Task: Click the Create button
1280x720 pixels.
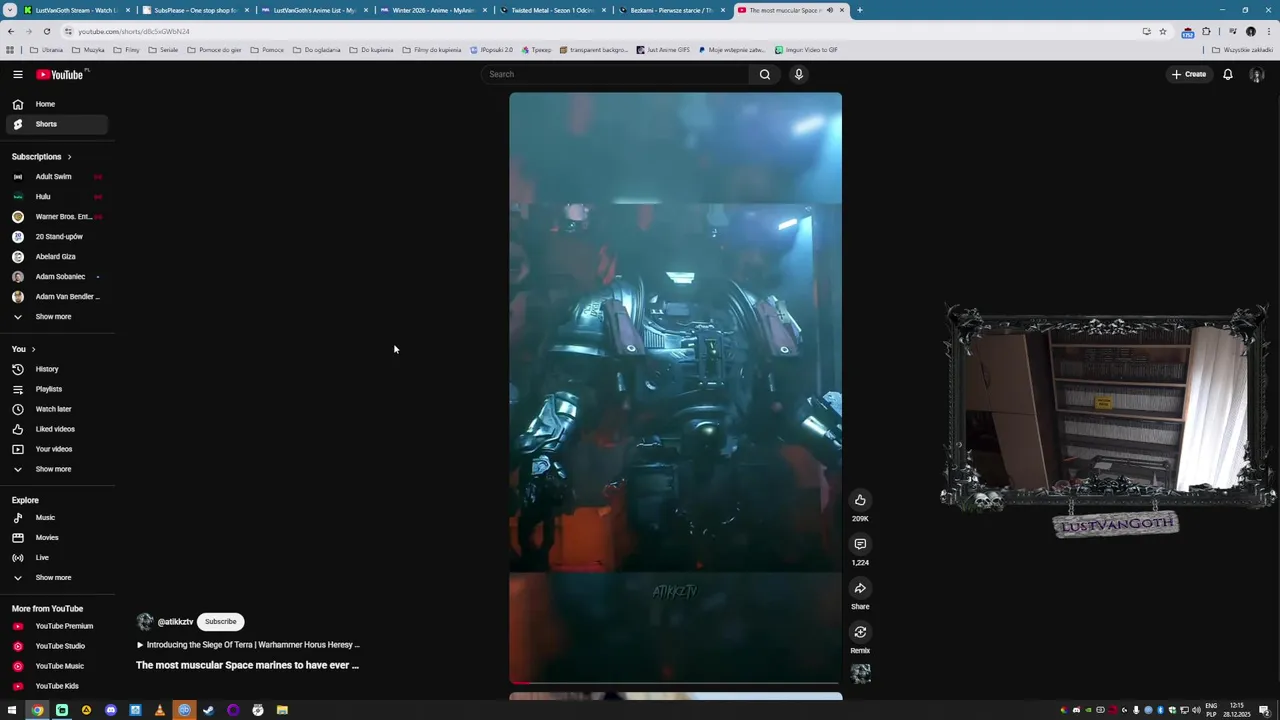Action: (1189, 74)
